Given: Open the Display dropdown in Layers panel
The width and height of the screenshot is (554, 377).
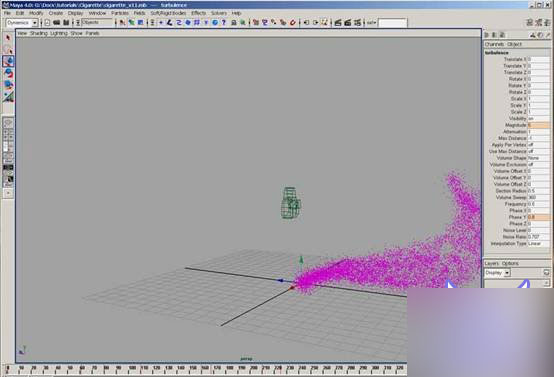Looking at the screenshot, I should click(497, 273).
